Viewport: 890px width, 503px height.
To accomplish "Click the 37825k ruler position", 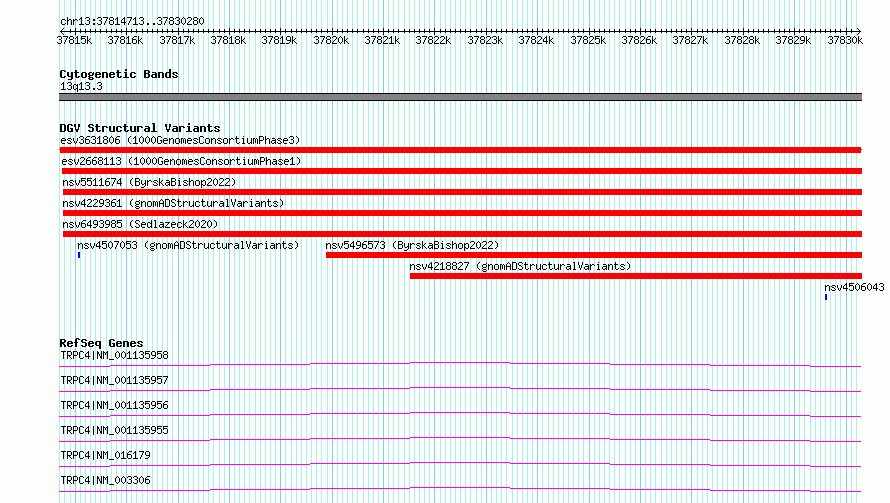I will [588, 40].
